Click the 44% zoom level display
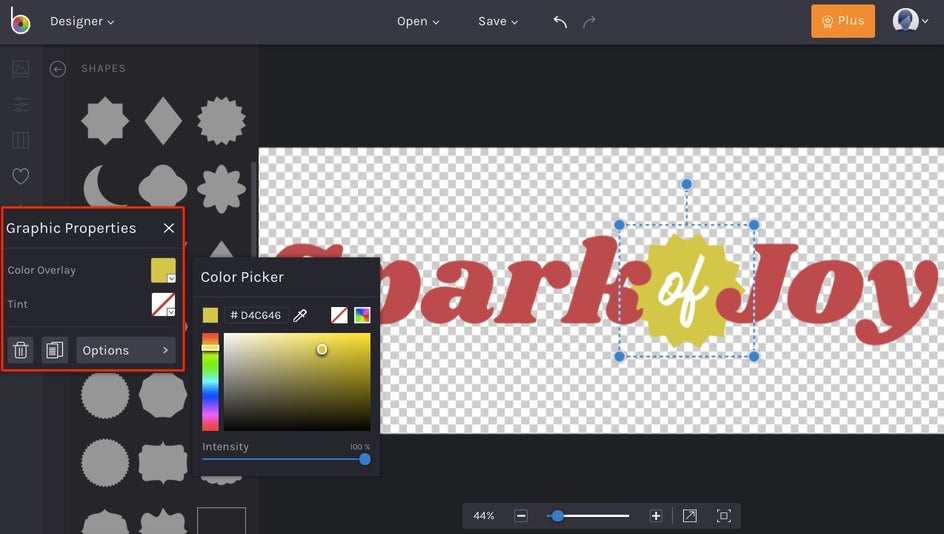944x534 pixels. (x=483, y=516)
